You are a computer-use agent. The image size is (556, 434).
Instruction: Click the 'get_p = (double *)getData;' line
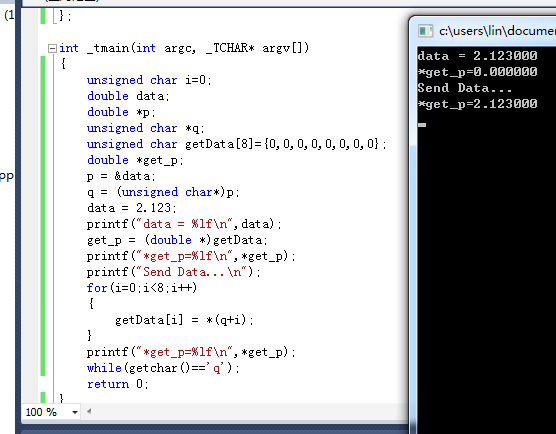[x=177, y=240]
